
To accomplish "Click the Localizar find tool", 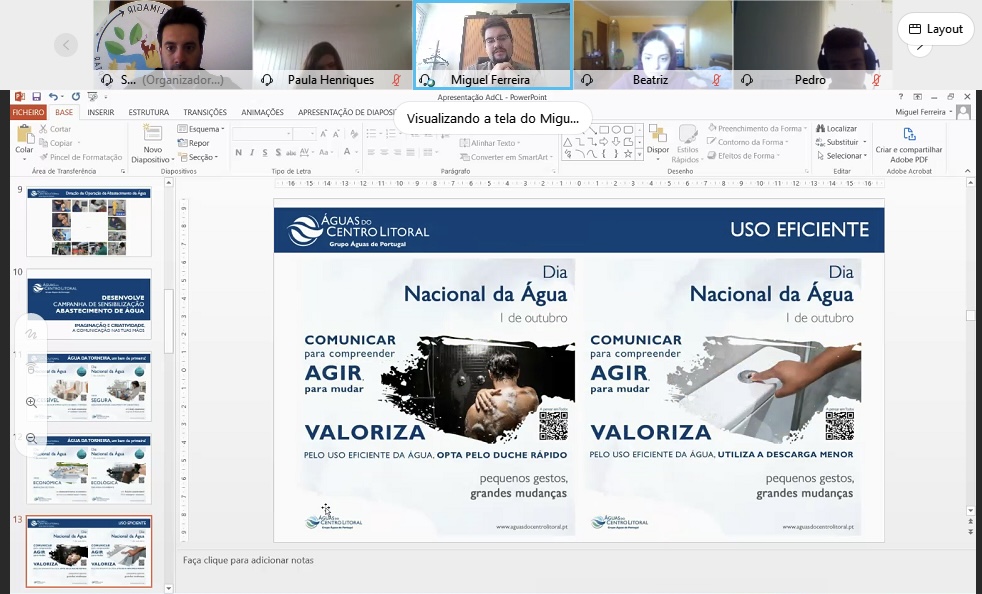I will [835, 129].
